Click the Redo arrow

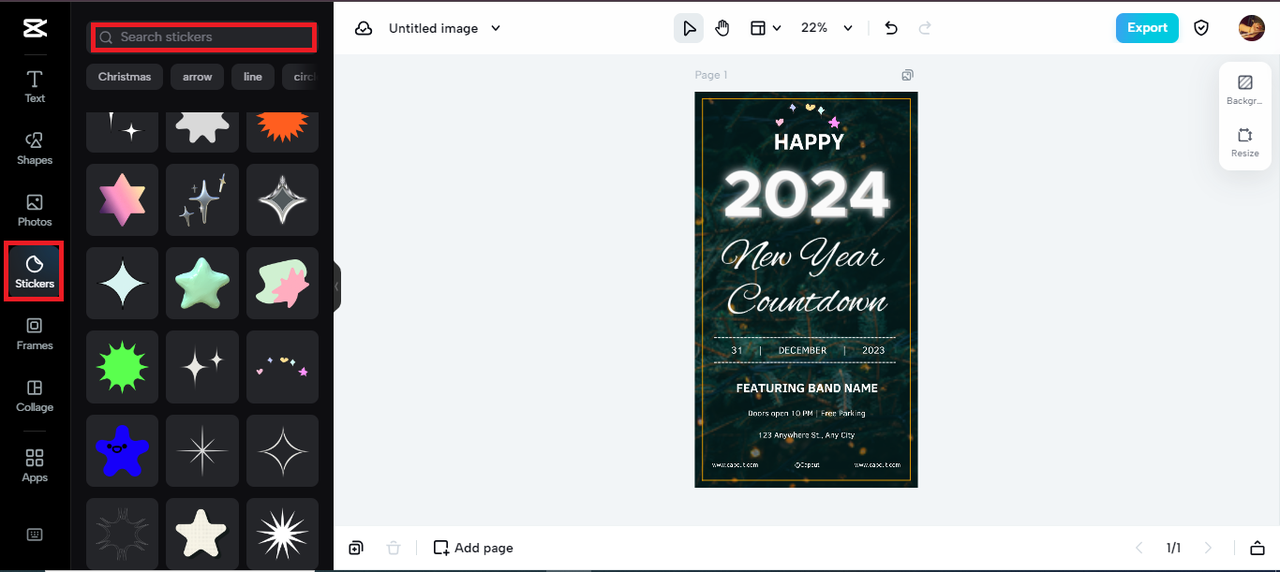[925, 28]
